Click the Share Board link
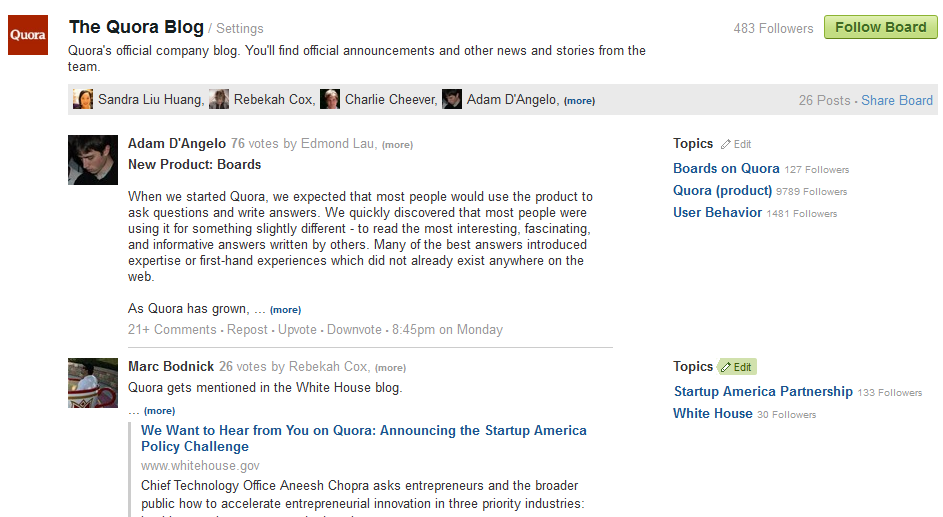943x517 pixels. tap(897, 100)
